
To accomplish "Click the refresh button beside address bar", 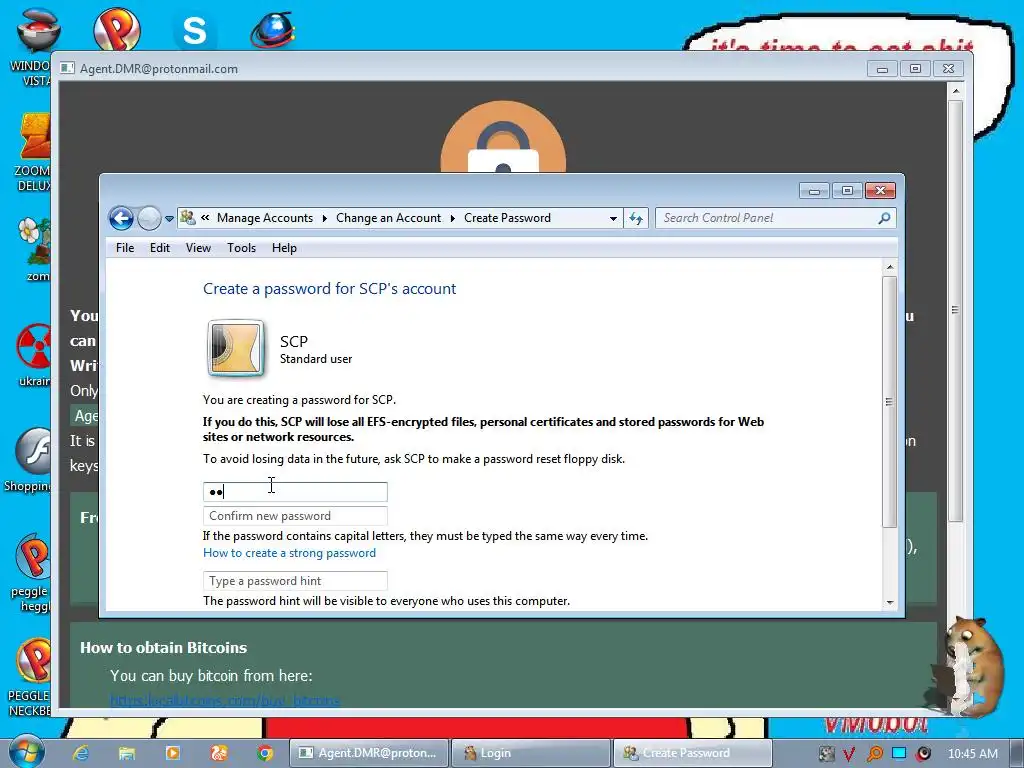I will tap(636, 218).
